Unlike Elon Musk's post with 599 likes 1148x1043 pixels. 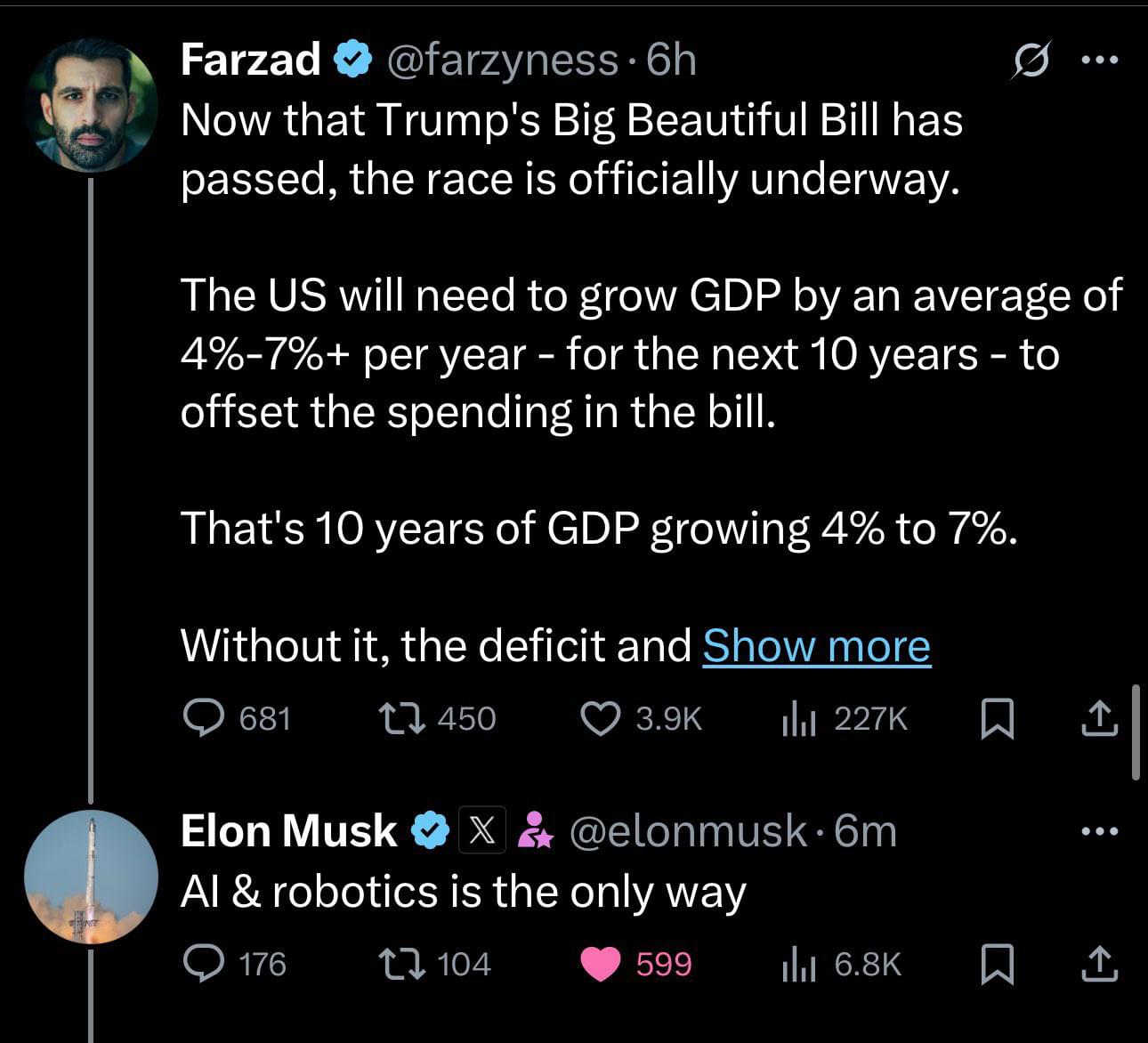635,964
